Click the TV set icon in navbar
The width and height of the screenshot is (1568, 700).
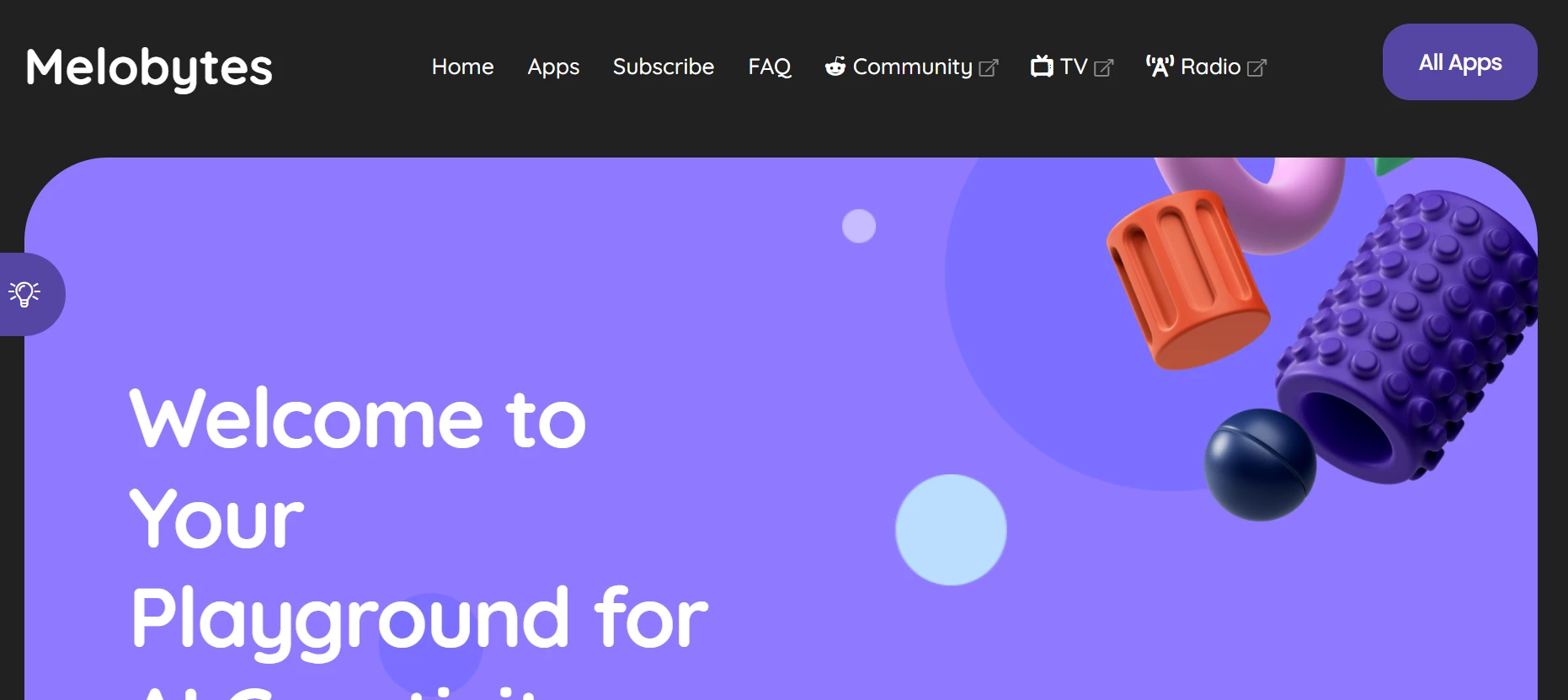pos(1042,67)
